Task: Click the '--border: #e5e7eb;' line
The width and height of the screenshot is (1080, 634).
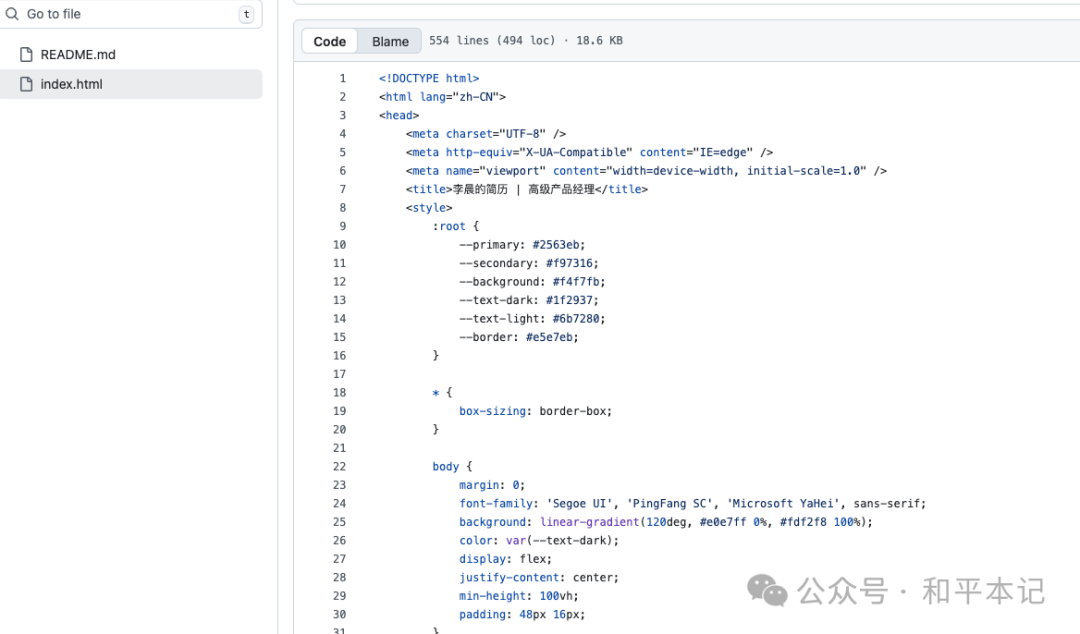Action: (519, 337)
